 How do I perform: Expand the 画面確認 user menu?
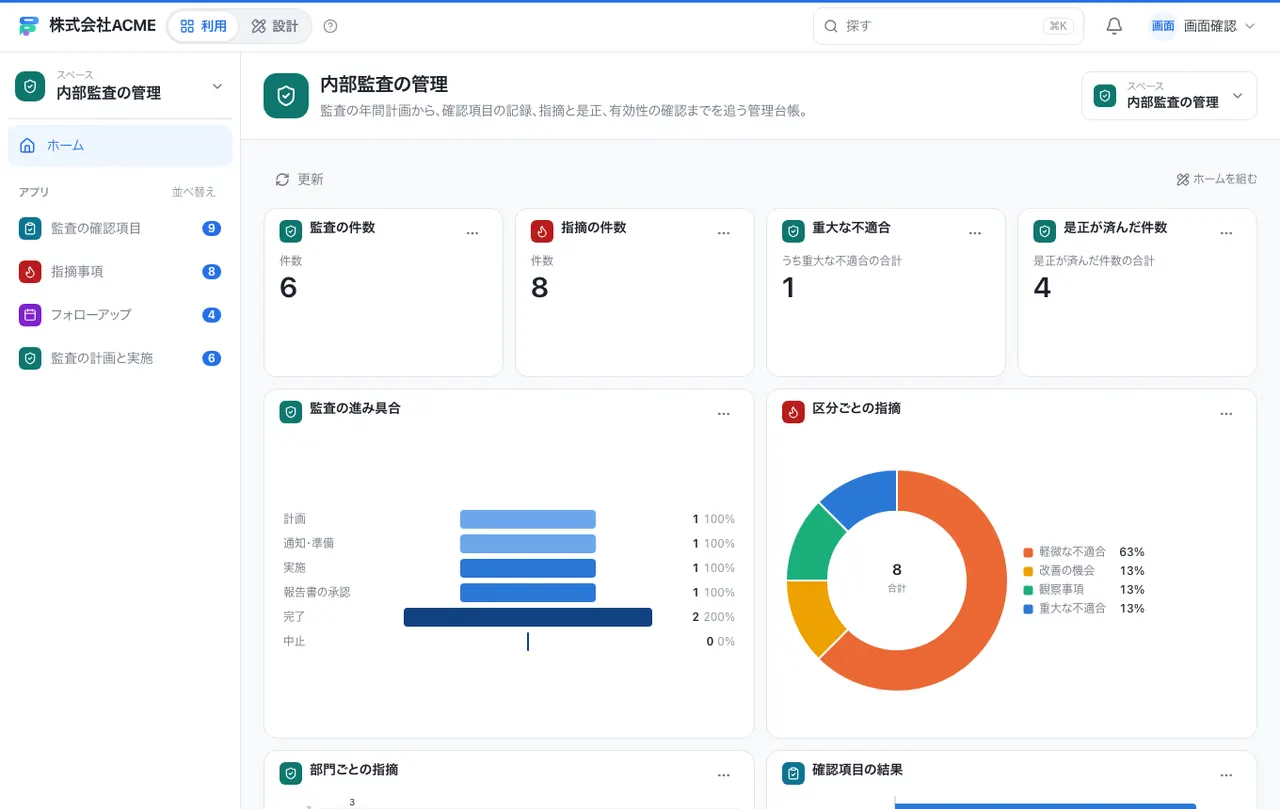[1203, 26]
